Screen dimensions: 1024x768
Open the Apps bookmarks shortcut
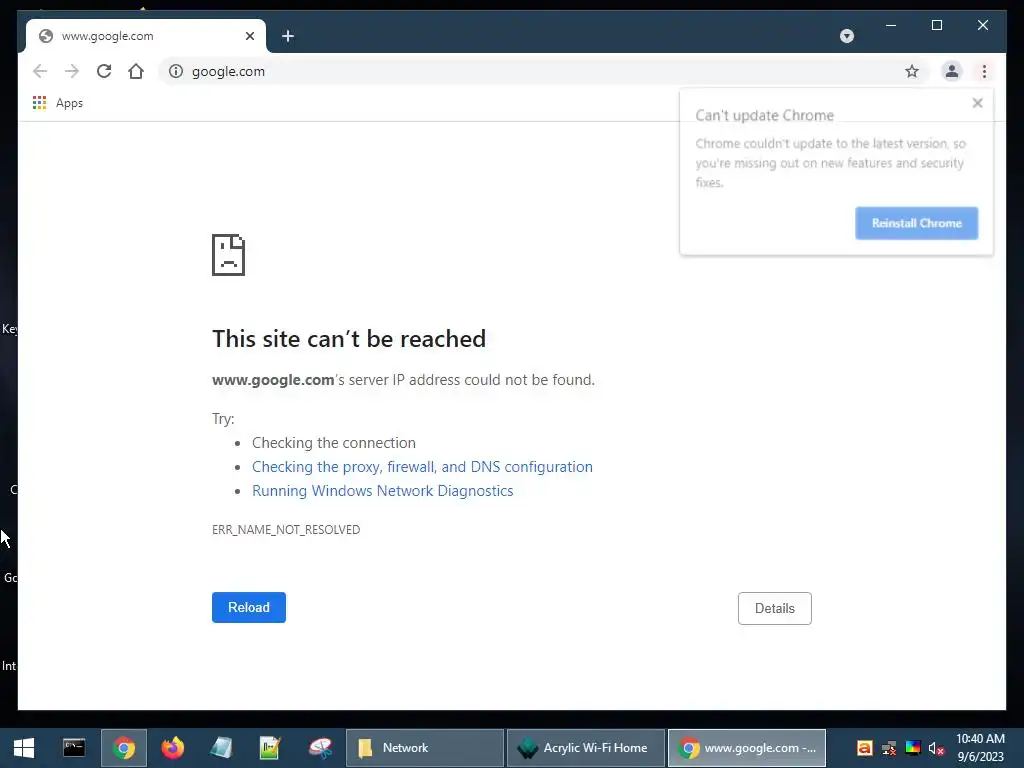pyautogui.click(x=57, y=103)
